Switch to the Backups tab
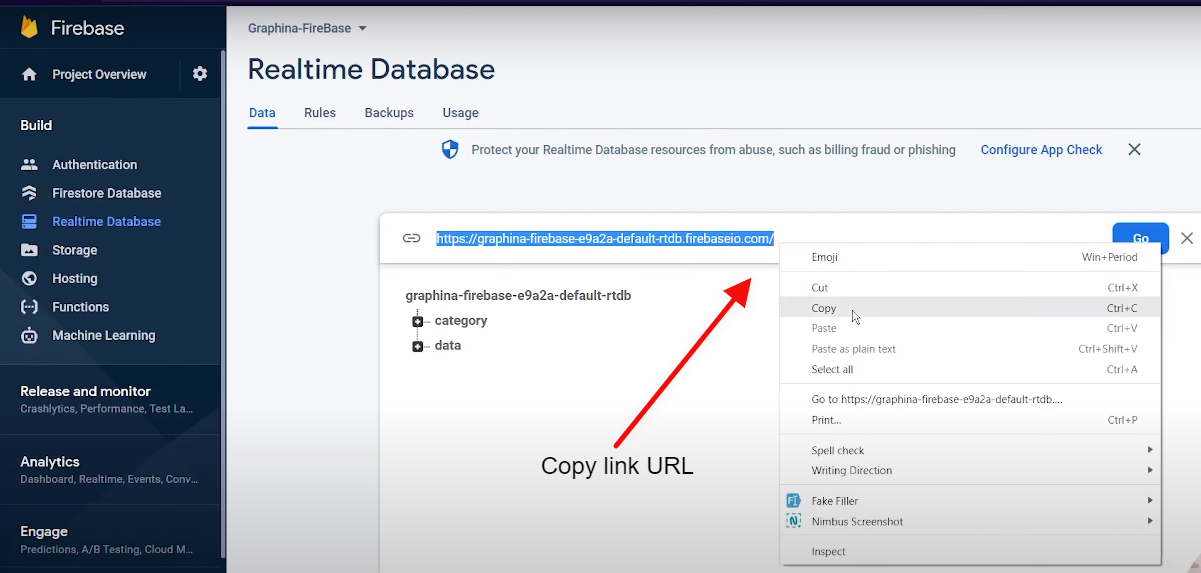This screenshot has width=1201, height=573. coord(389,113)
